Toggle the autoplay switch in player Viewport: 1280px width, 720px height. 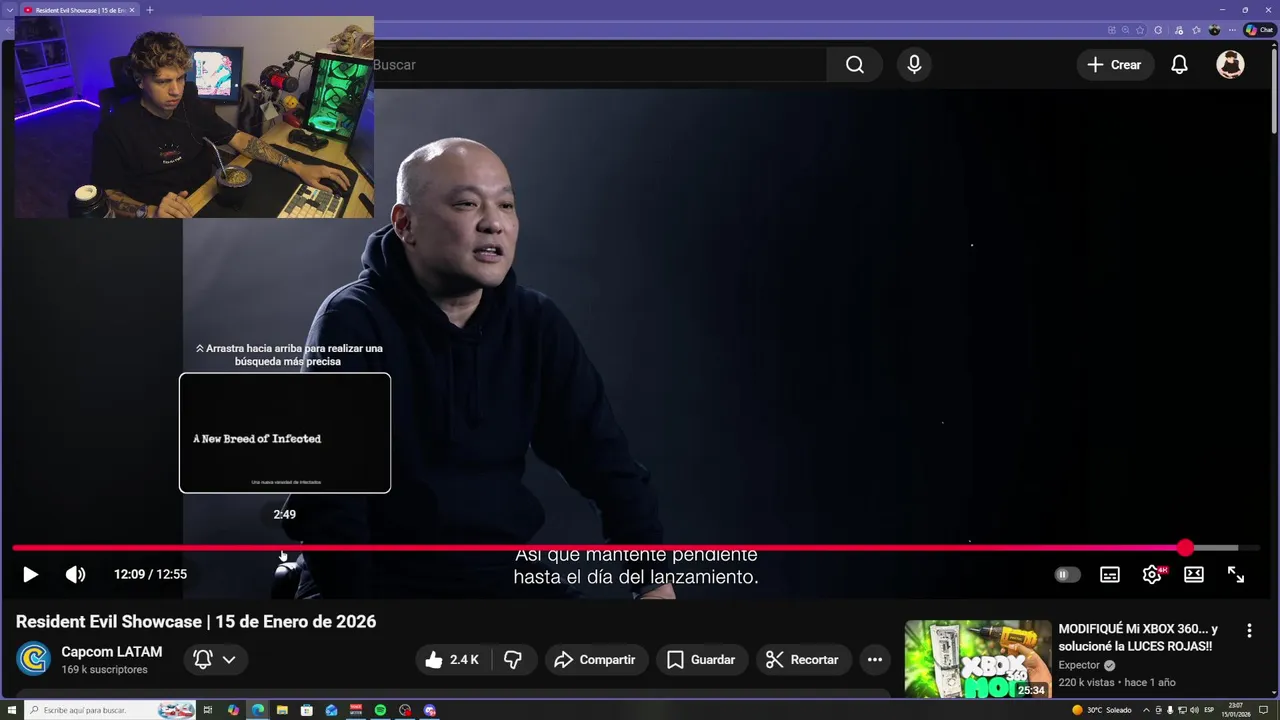click(x=1067, y=574)
